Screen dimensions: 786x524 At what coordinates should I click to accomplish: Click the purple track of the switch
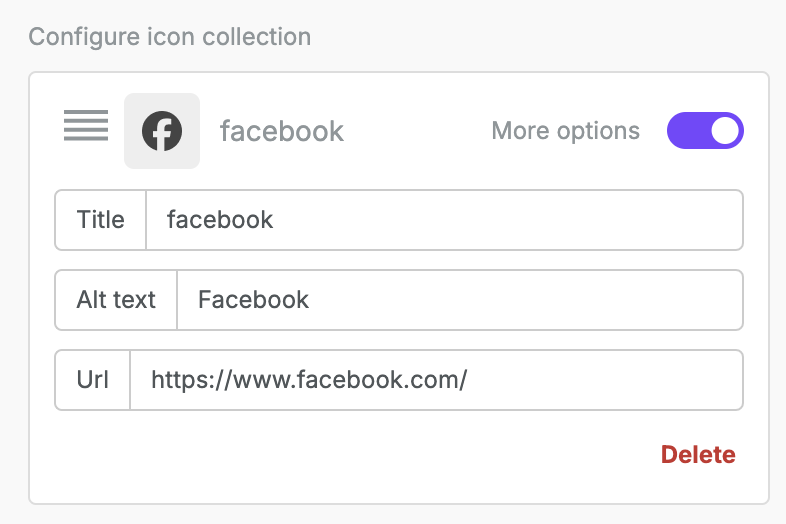pos(687,130)
